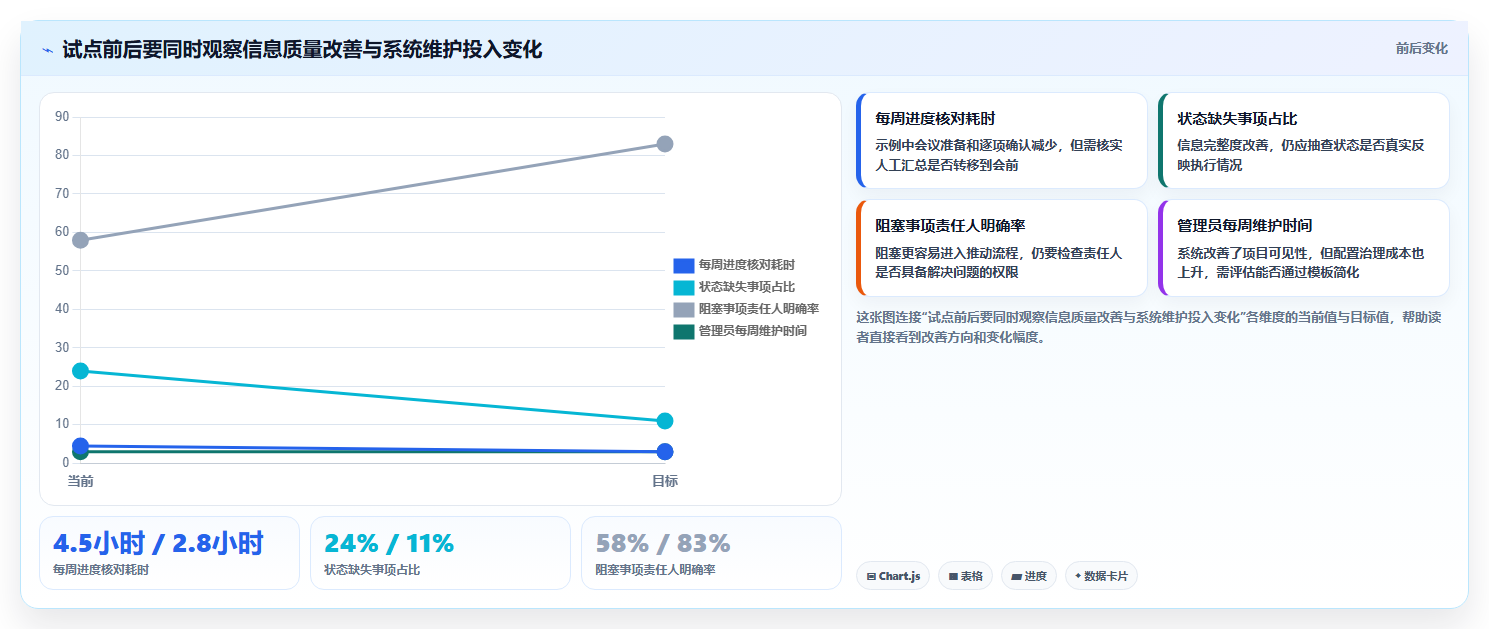Open the 24% / 11% stat card
The image size is (1489, 629).
(x=440, y=553)
